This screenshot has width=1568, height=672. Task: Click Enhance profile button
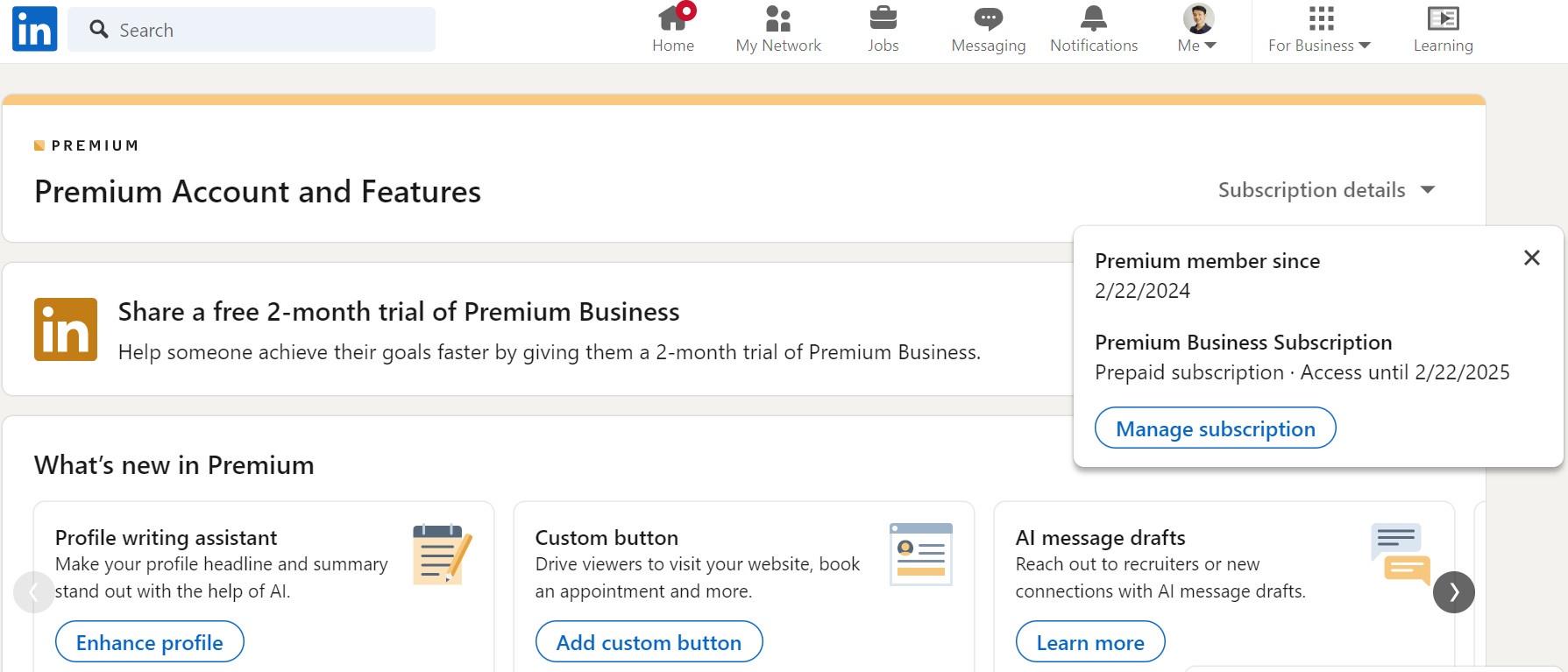pyautogui.click(x=150, y=642)
